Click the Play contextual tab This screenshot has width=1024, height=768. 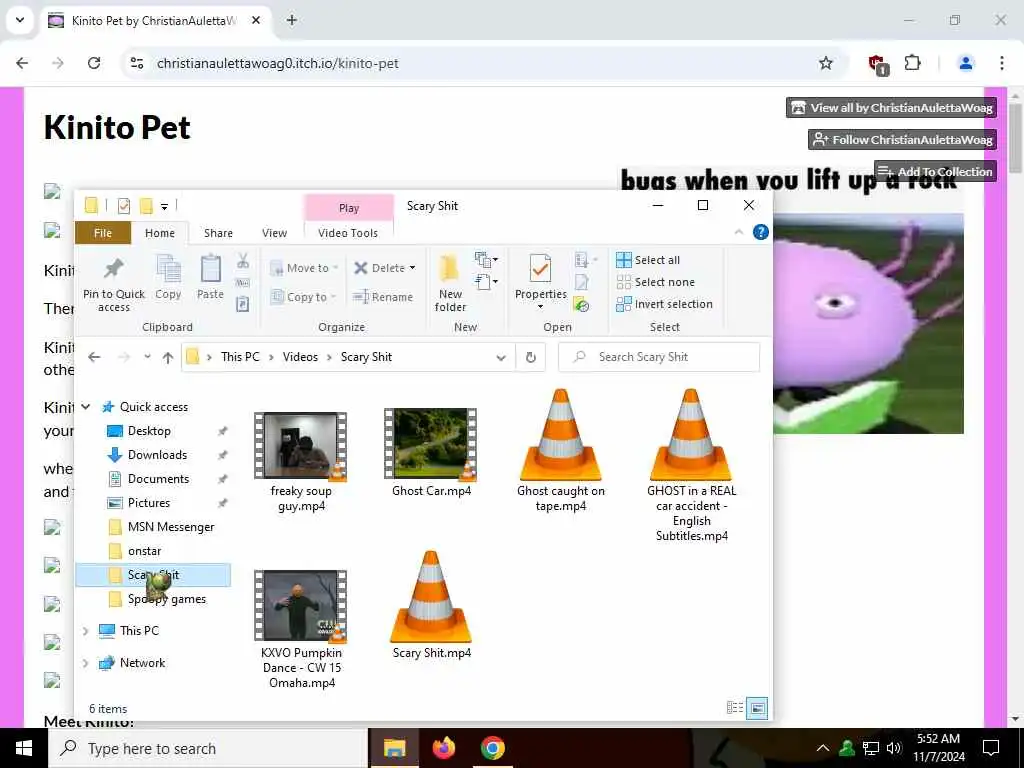tap(349, 208)
